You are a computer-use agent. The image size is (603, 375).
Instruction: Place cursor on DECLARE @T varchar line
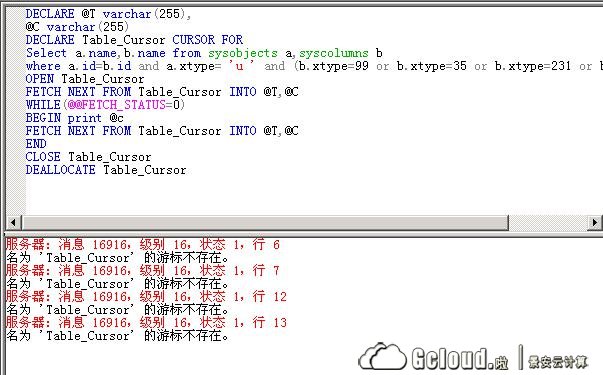[x=108, y=14]
